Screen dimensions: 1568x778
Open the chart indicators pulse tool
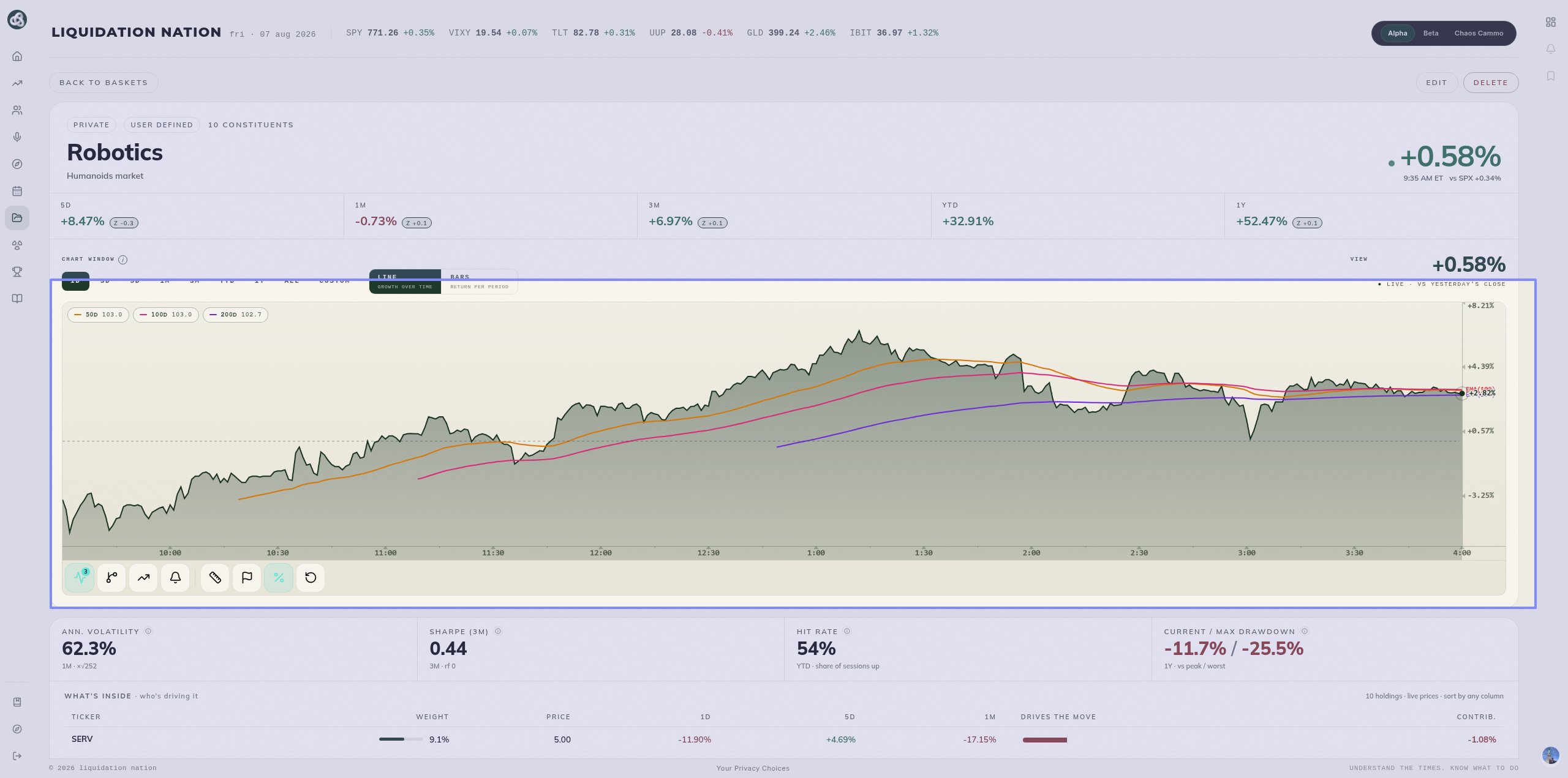pos(80,577)
